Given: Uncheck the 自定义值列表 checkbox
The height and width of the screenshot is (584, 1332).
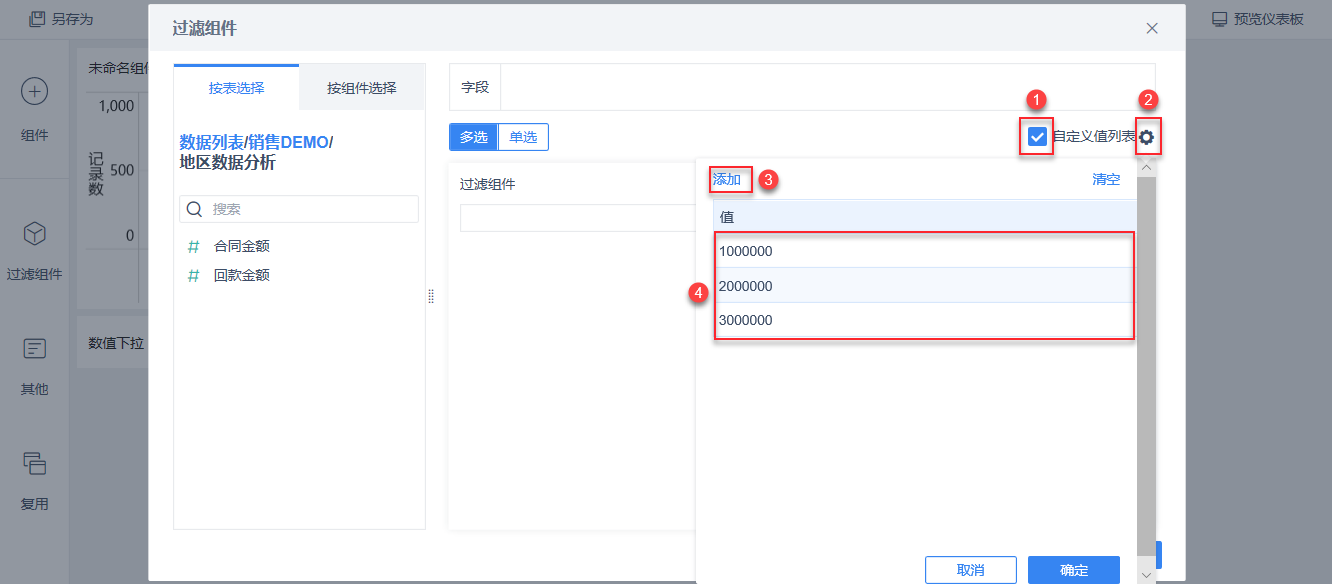Looking at the screenshot, I should coord(1037,137).
